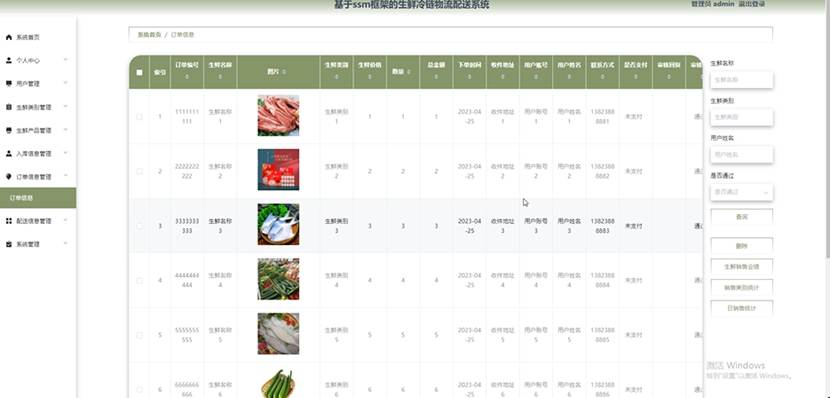
Task: Click the icon beside 生鲜类别管理
Action: 8,107
